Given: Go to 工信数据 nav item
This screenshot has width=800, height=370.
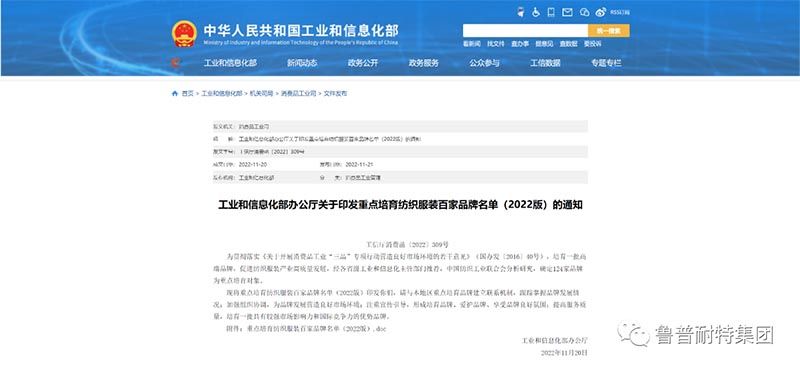Looking at the screenshot, I should (545, 63).
